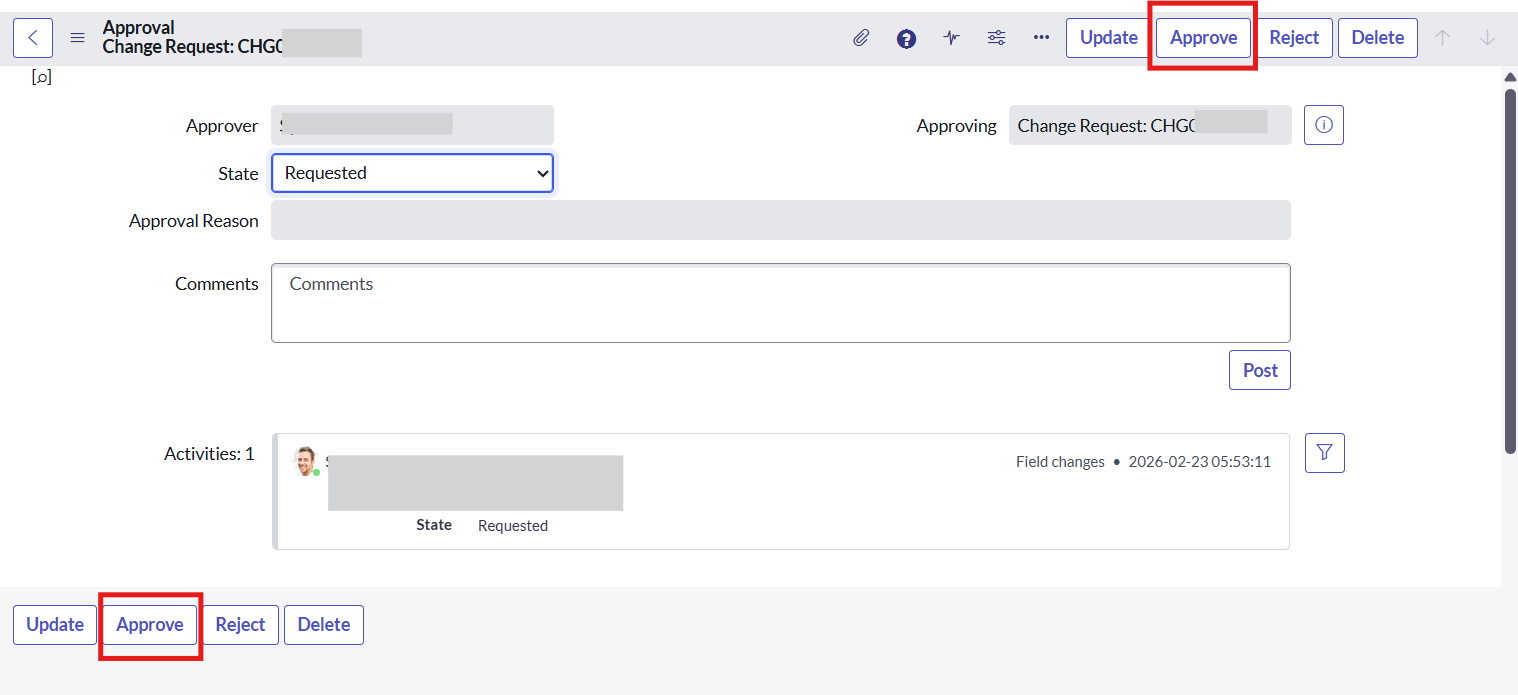Open more options ellipsis menu

coord(1041,38)
